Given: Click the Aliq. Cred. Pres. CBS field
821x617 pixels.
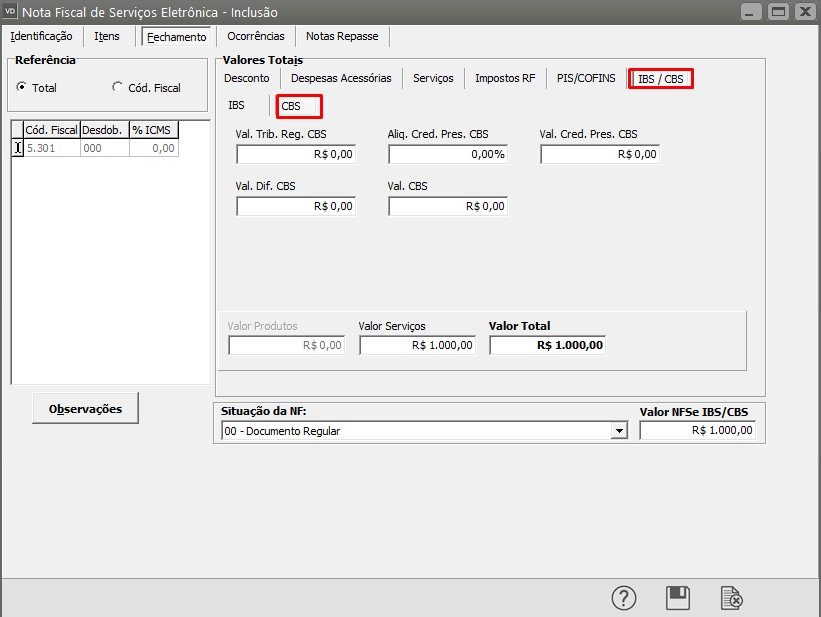Looking at the screenshot, I should click(x=447, y=154).
